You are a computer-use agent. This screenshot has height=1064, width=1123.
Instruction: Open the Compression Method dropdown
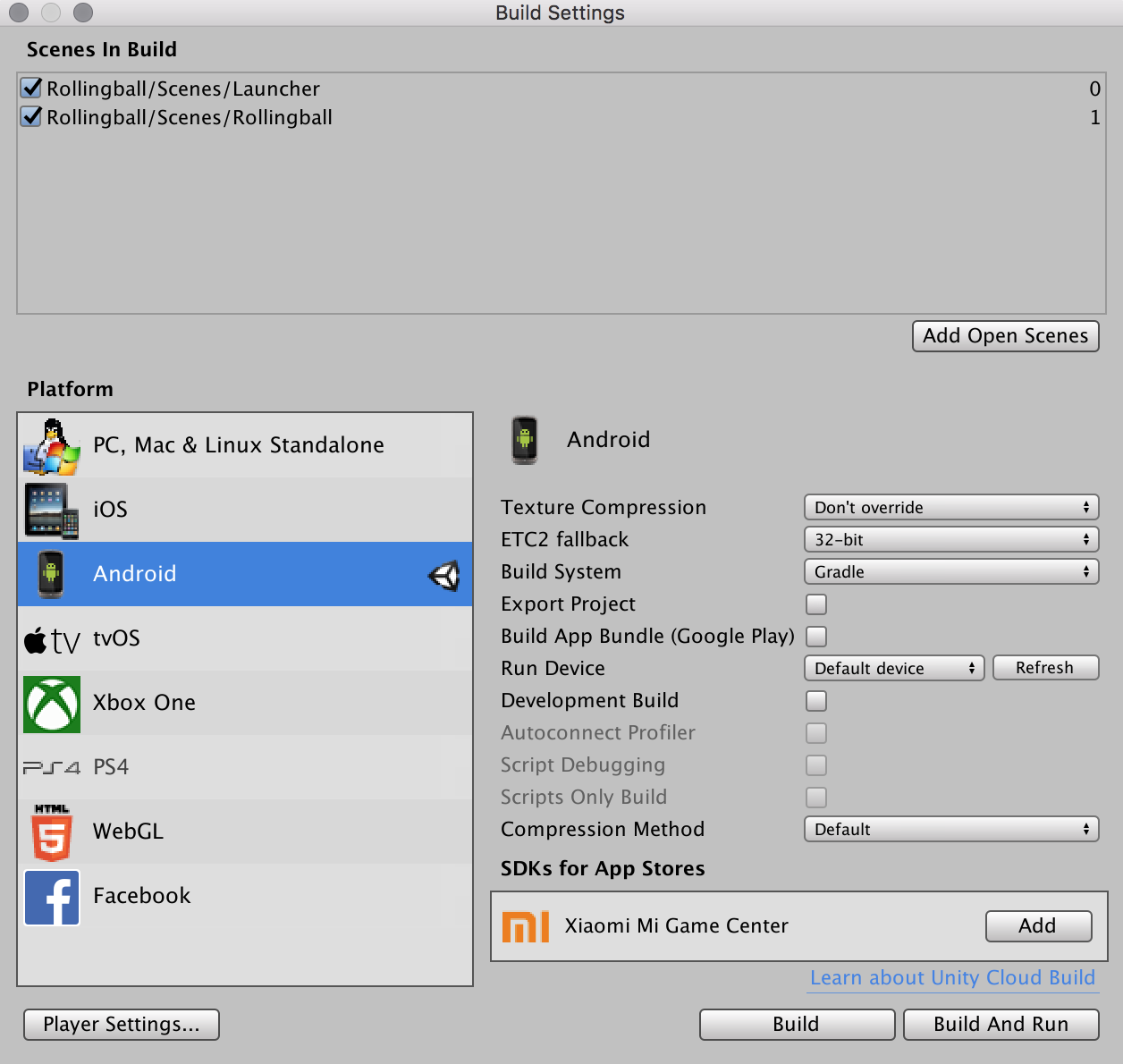click(951, 829)
